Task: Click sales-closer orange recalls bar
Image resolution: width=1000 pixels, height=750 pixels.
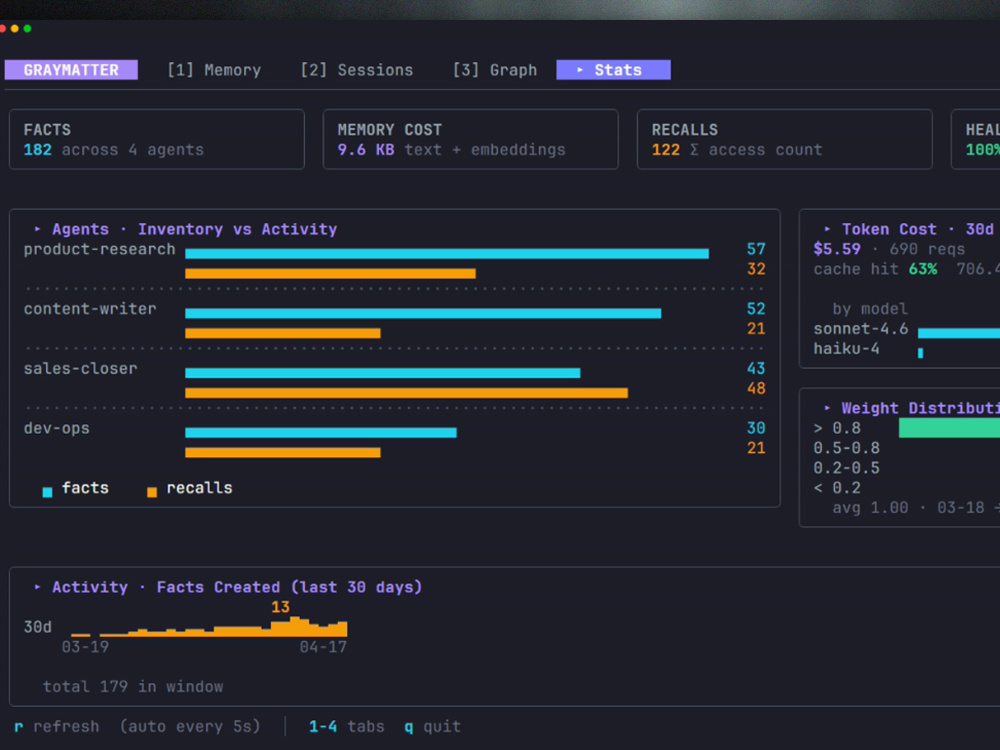Action: pyautogui.click(x=406, y=393)
